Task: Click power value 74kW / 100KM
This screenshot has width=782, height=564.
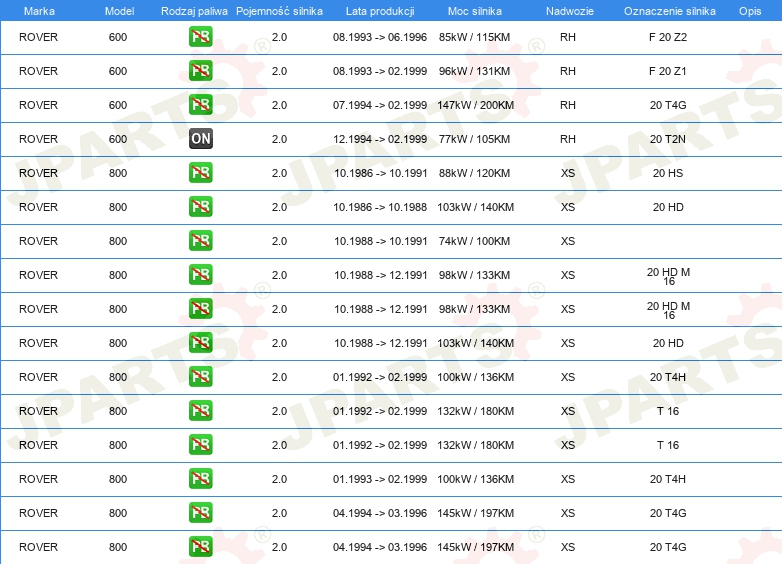Action: tap(474, 241)
